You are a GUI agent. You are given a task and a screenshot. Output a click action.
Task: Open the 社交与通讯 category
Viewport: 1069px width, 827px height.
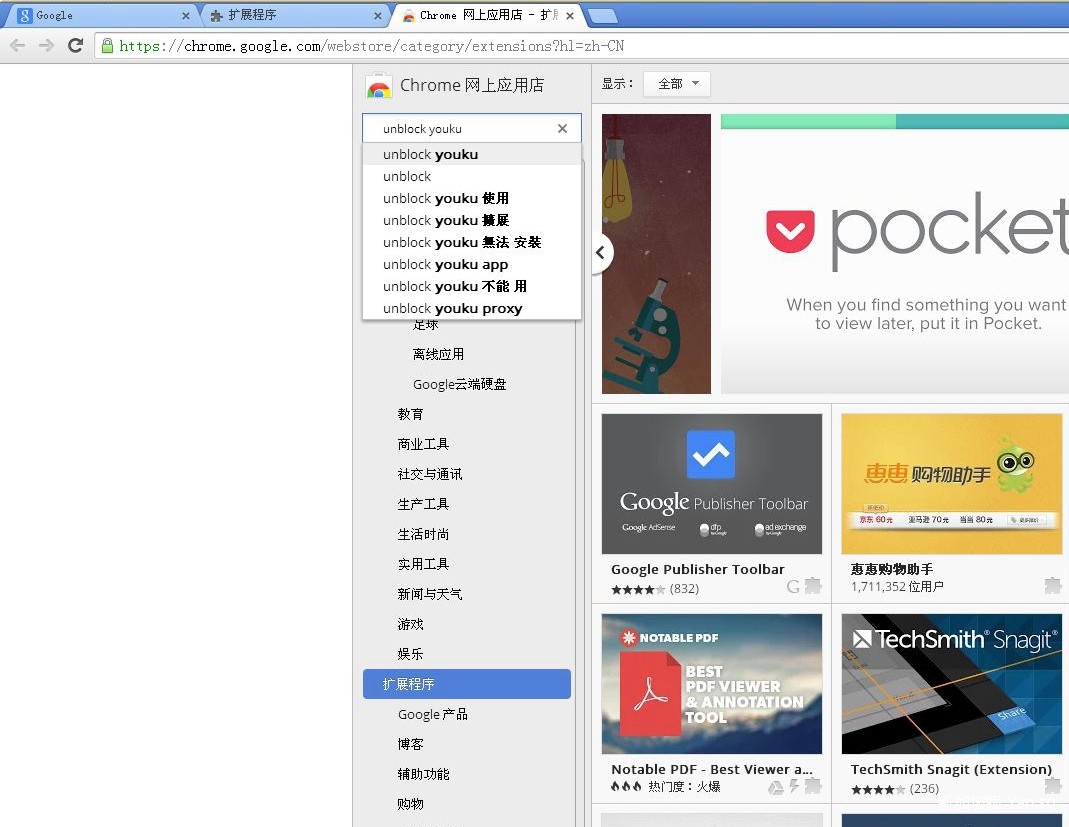coord(430,474)
